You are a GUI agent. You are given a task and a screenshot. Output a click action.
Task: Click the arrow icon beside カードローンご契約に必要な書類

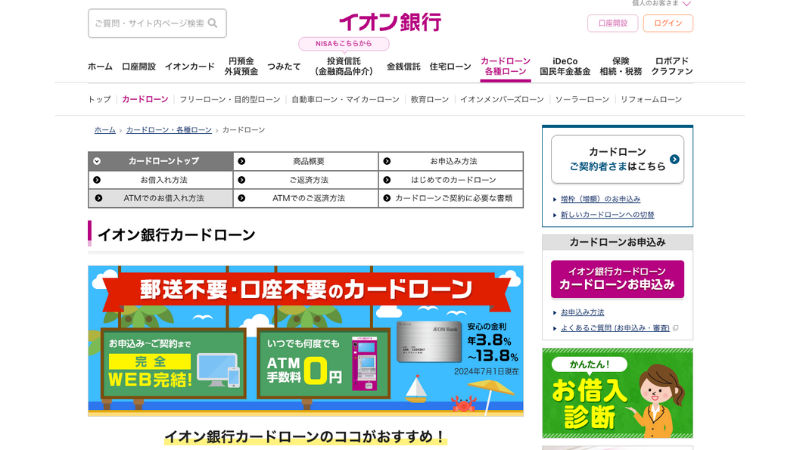coord(387,198)
